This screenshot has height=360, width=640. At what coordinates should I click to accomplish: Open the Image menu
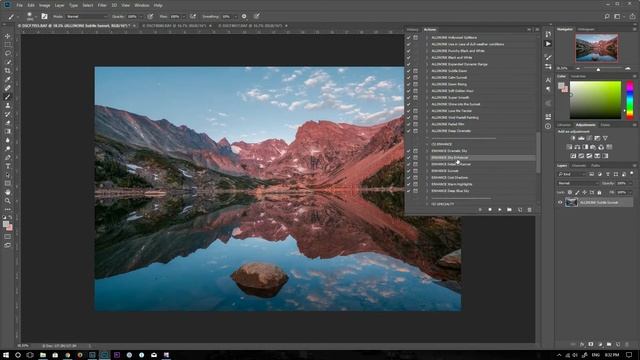click(x=44, y=5)
